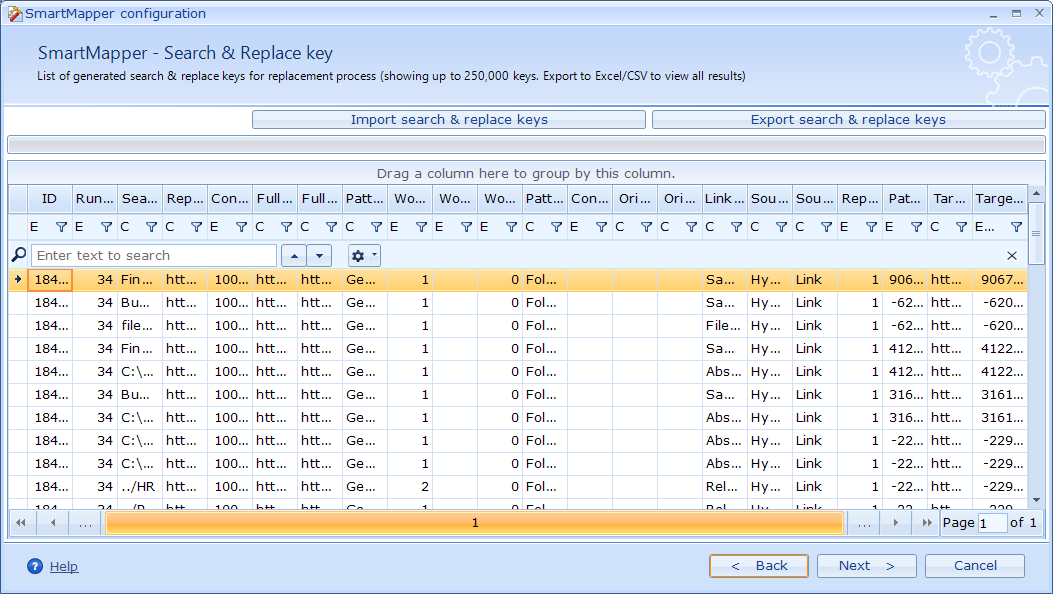The width and height of the screenshot is (1053, 594).
Task: Find previous match with up arrow button
Action: click(294, 256)
